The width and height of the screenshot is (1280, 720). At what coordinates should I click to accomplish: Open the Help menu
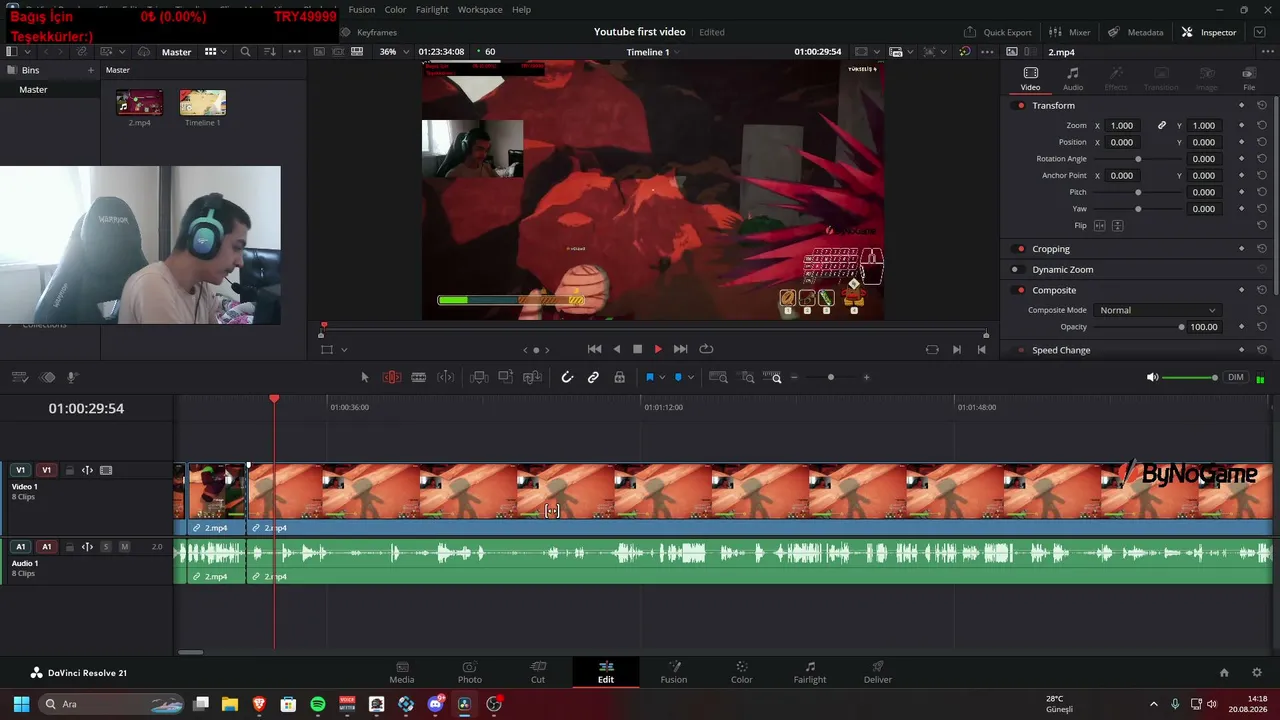tap(521, 10)
